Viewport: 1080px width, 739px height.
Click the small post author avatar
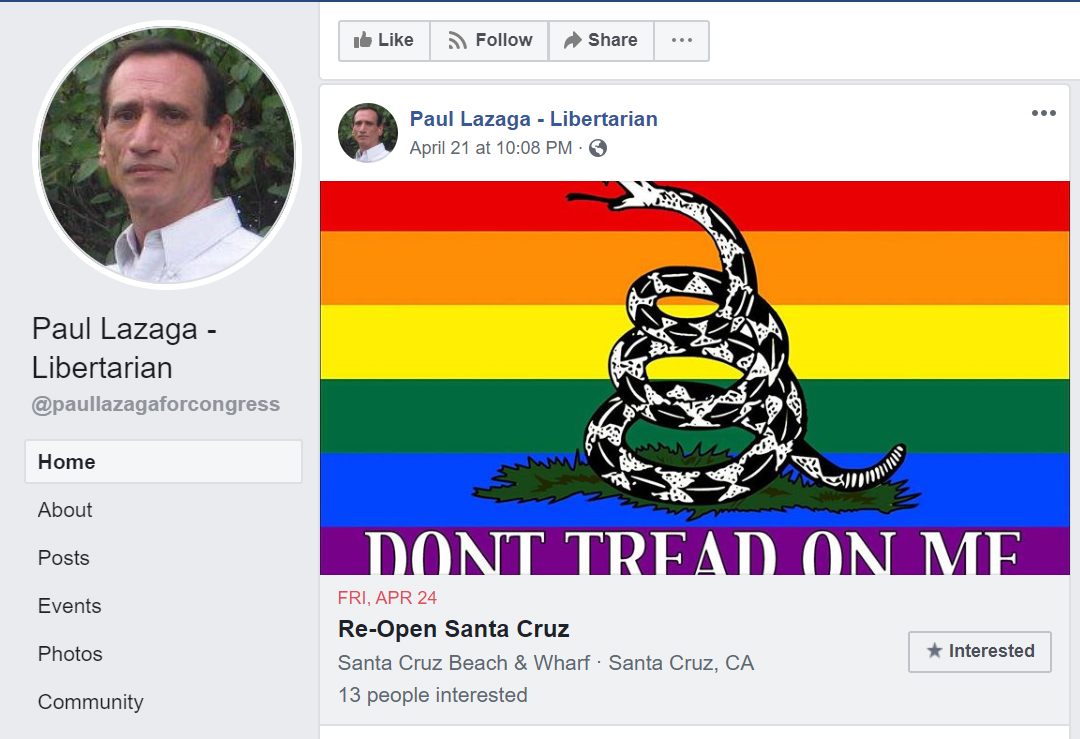(x=368, y=133)
